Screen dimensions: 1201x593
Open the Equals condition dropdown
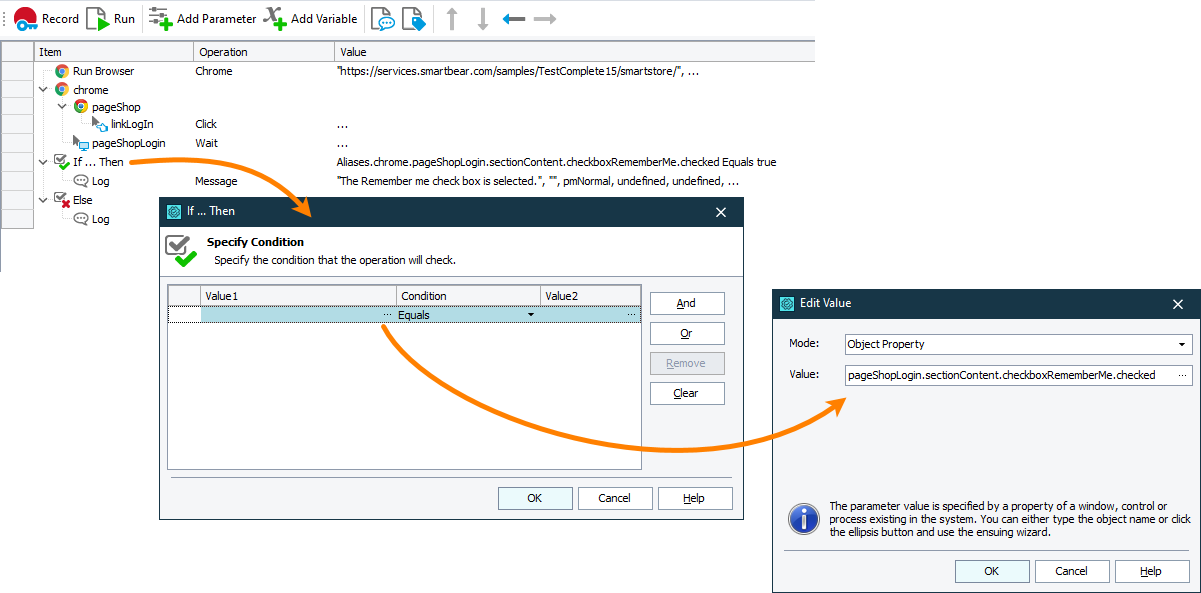530,313
